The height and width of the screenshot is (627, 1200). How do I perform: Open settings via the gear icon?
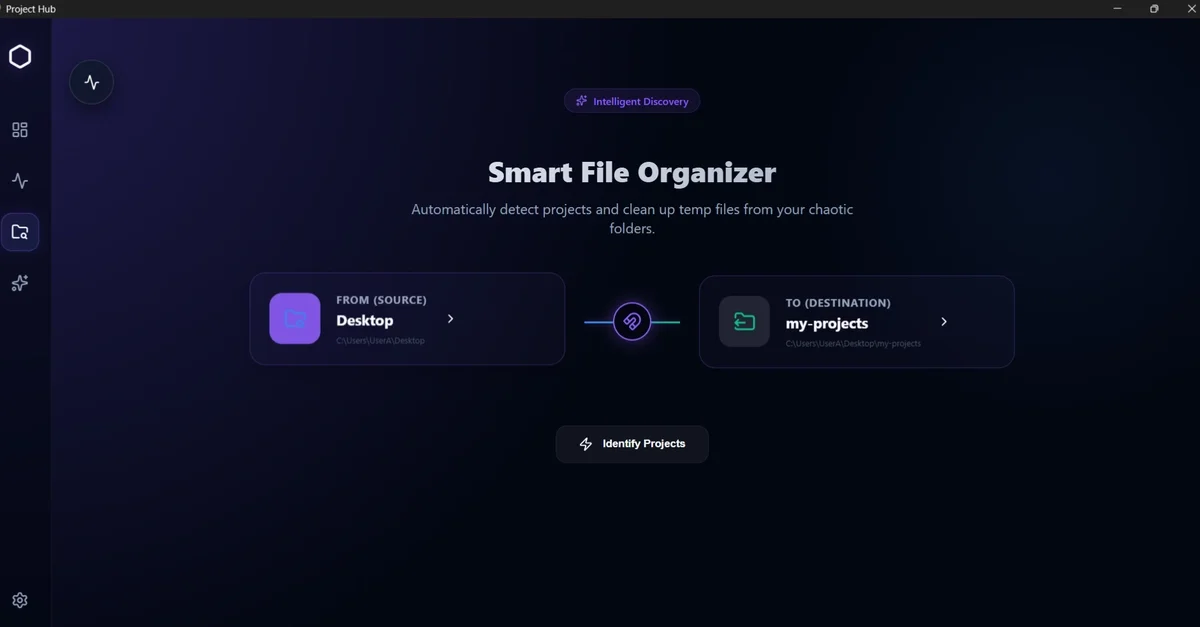pos(20,600)
